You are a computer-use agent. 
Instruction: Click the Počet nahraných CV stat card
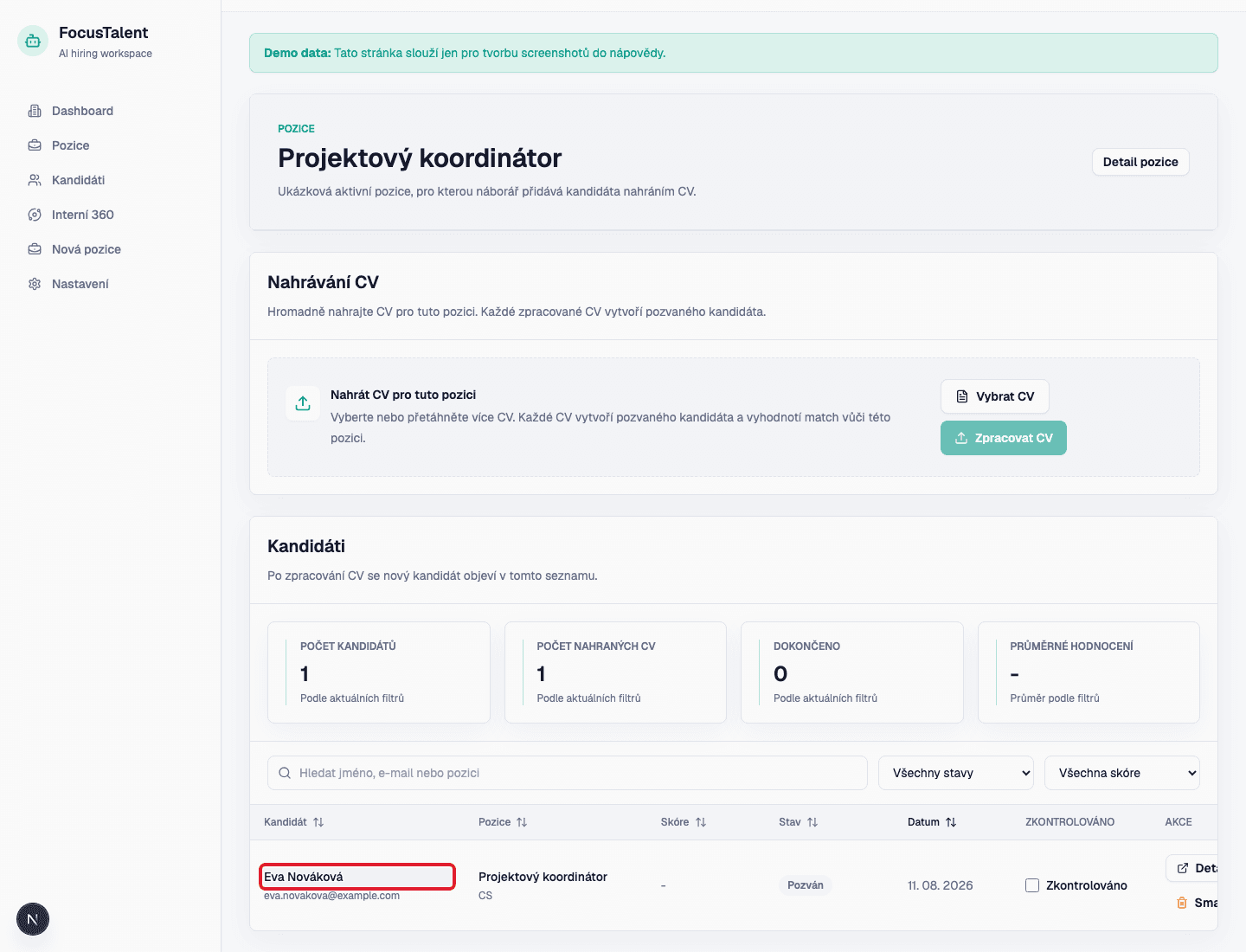pos(615,672)
